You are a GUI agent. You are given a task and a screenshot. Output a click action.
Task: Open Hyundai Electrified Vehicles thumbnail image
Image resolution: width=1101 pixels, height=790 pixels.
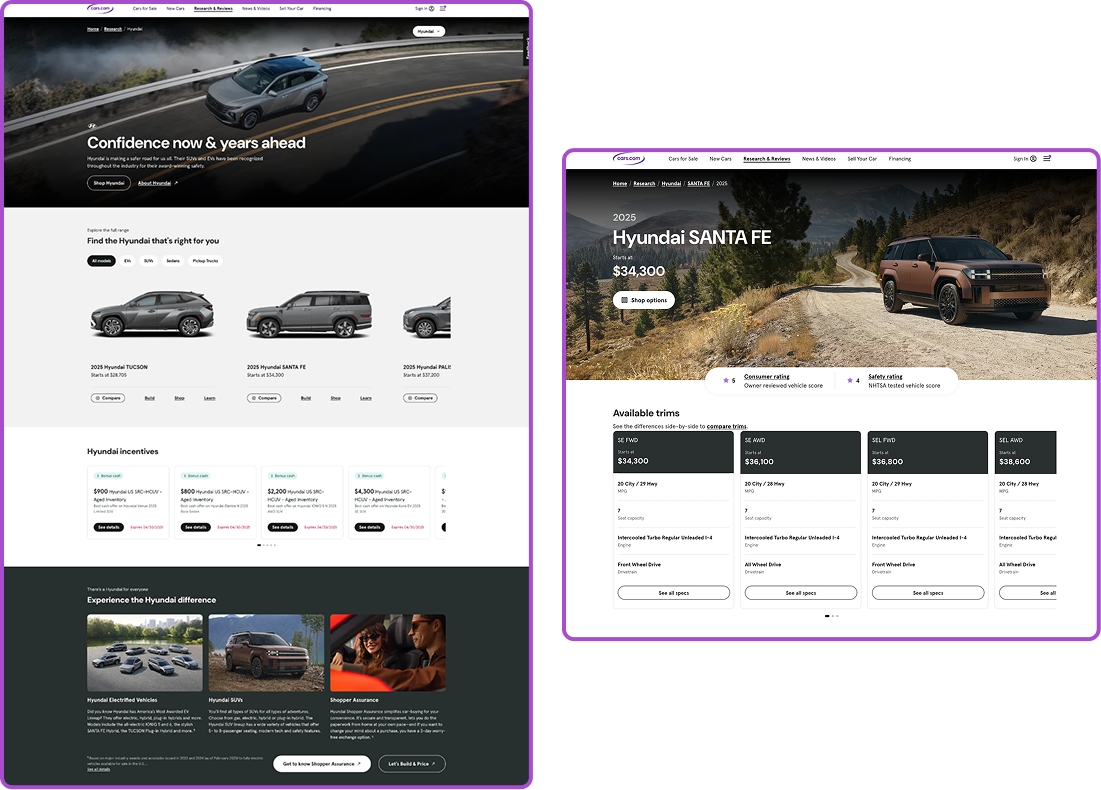(x=145, y=652)
